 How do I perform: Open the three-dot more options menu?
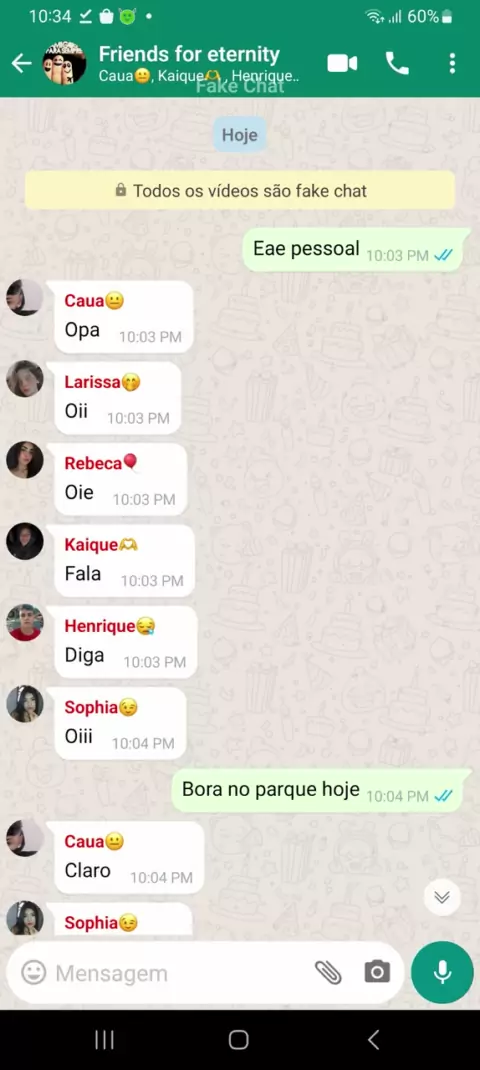(452, 63)
